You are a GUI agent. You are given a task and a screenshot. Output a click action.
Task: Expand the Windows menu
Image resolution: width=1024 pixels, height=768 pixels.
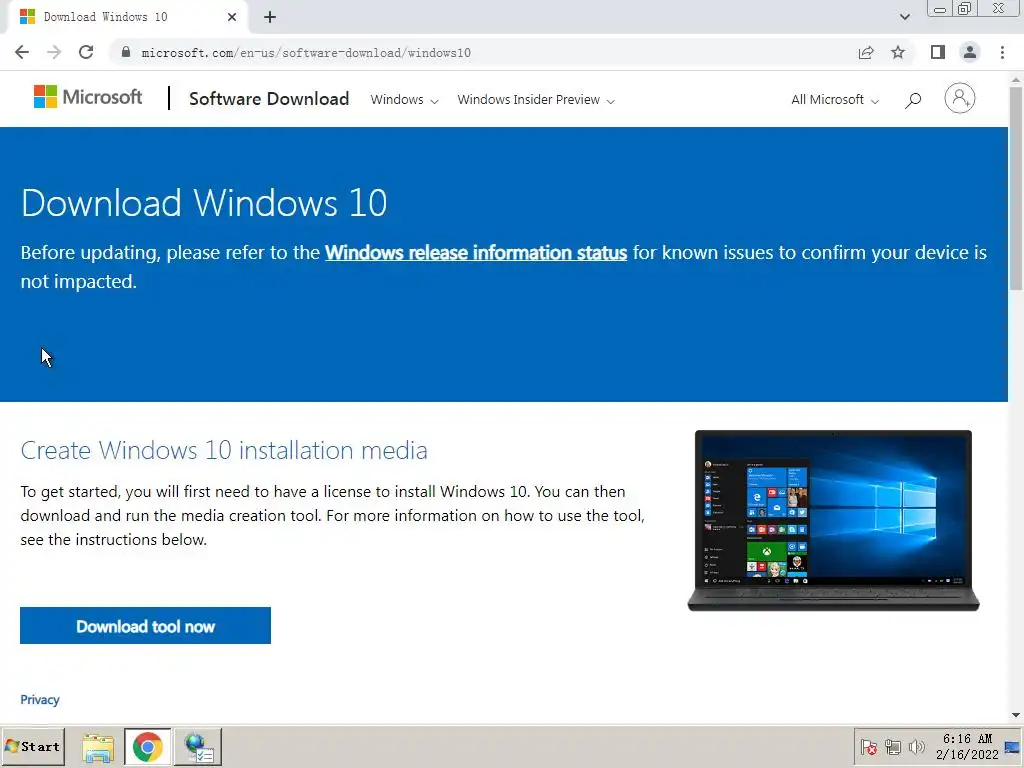(x=404, y=99)
